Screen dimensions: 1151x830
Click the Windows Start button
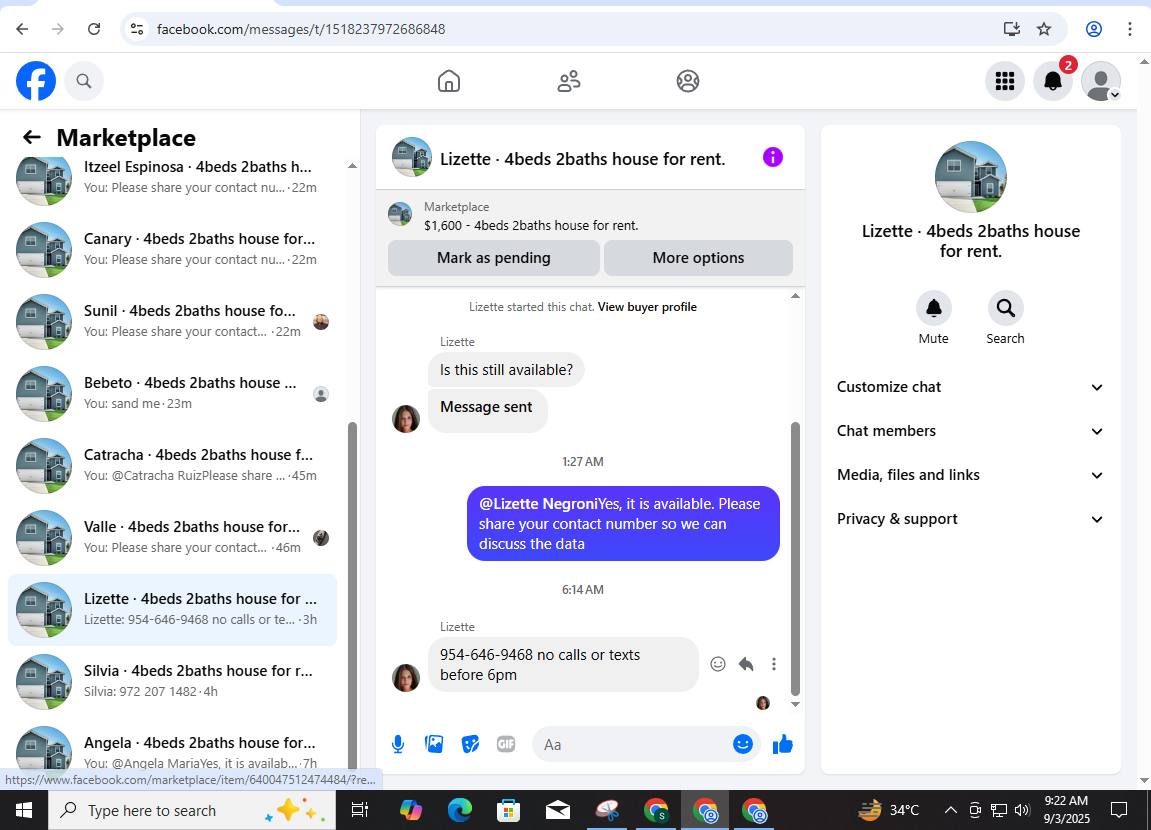click(x=23, y=810)
